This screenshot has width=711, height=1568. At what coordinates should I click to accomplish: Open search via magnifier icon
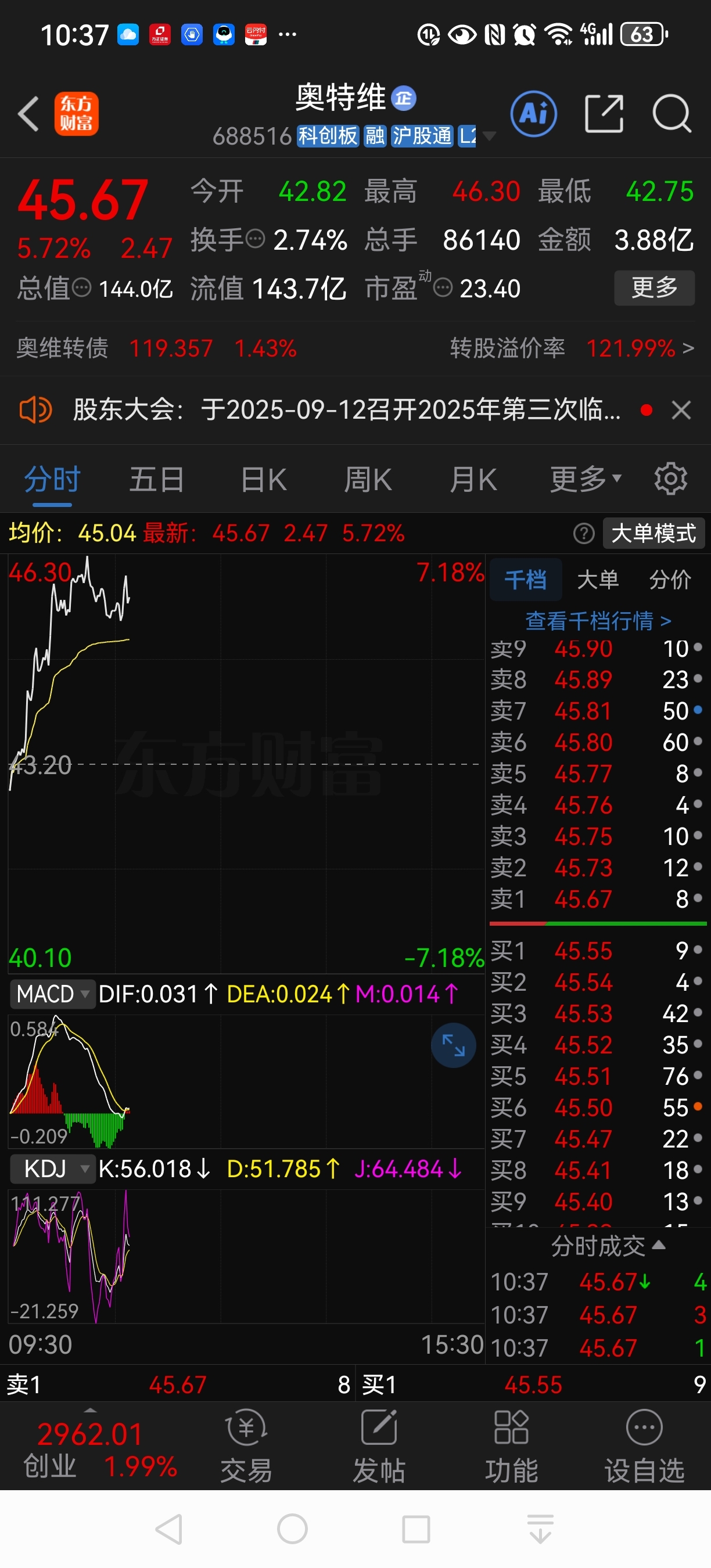(672, 114)
